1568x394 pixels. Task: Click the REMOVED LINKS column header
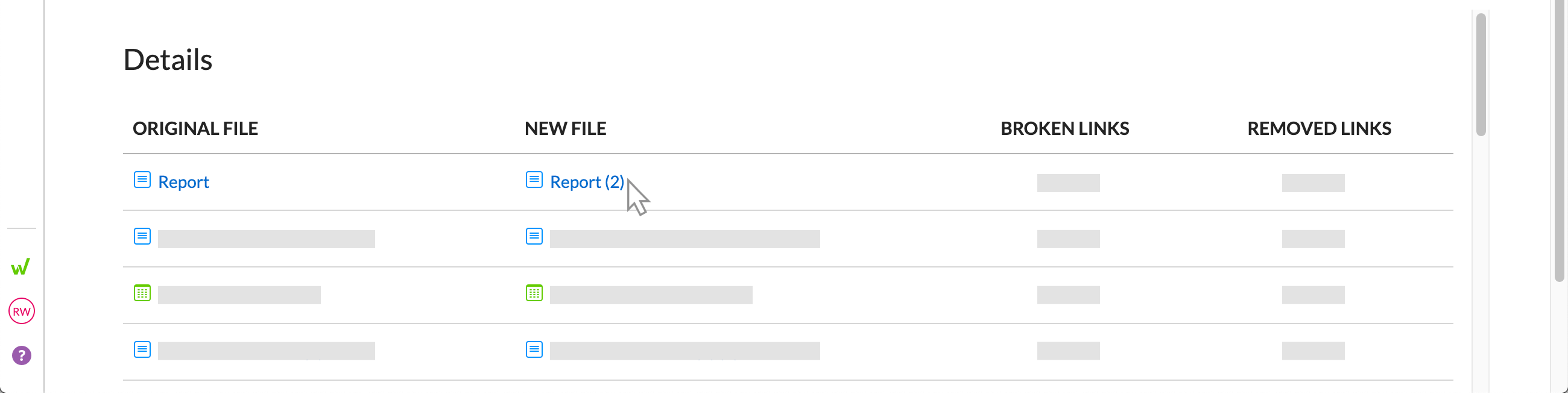(x=1319, y=129)
